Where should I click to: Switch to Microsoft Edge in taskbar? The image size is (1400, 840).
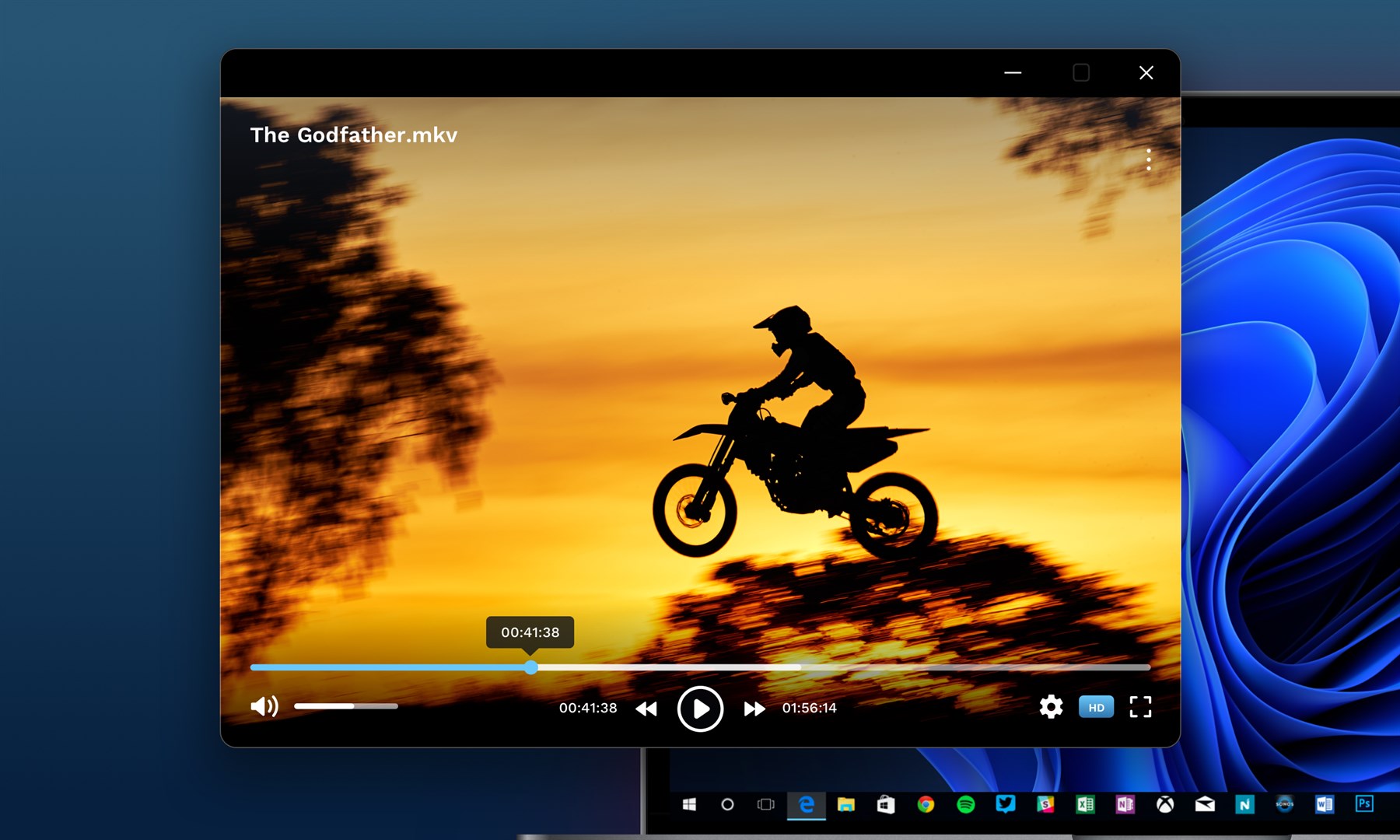pyautogui.click(x=807, y=804)
